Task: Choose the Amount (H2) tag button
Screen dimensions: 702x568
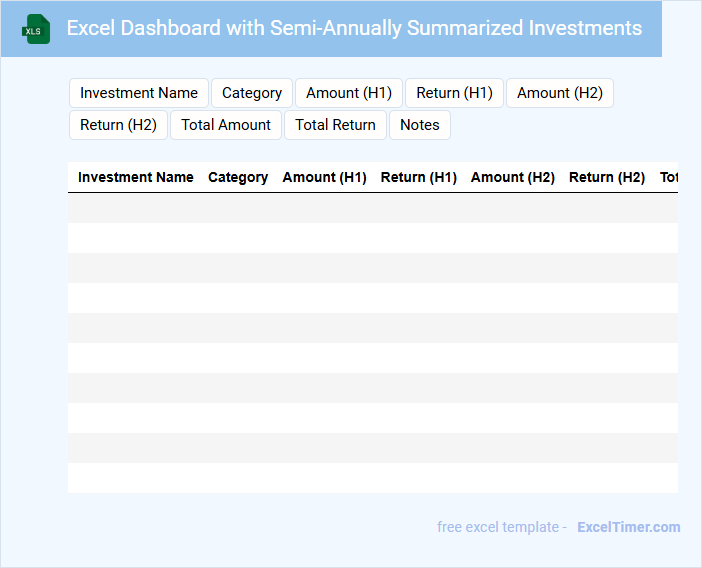Action: (560, 93)
